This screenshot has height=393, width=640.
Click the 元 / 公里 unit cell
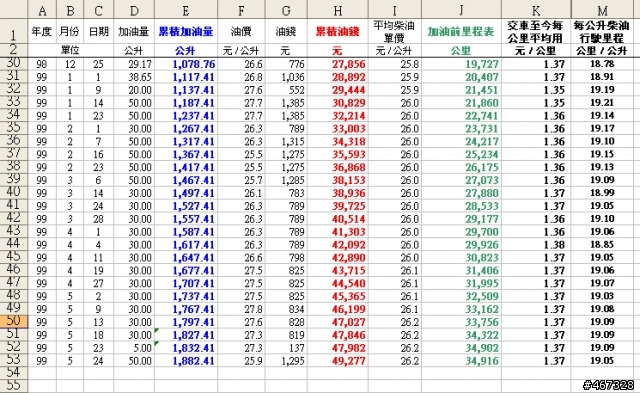tap(536, 51)
